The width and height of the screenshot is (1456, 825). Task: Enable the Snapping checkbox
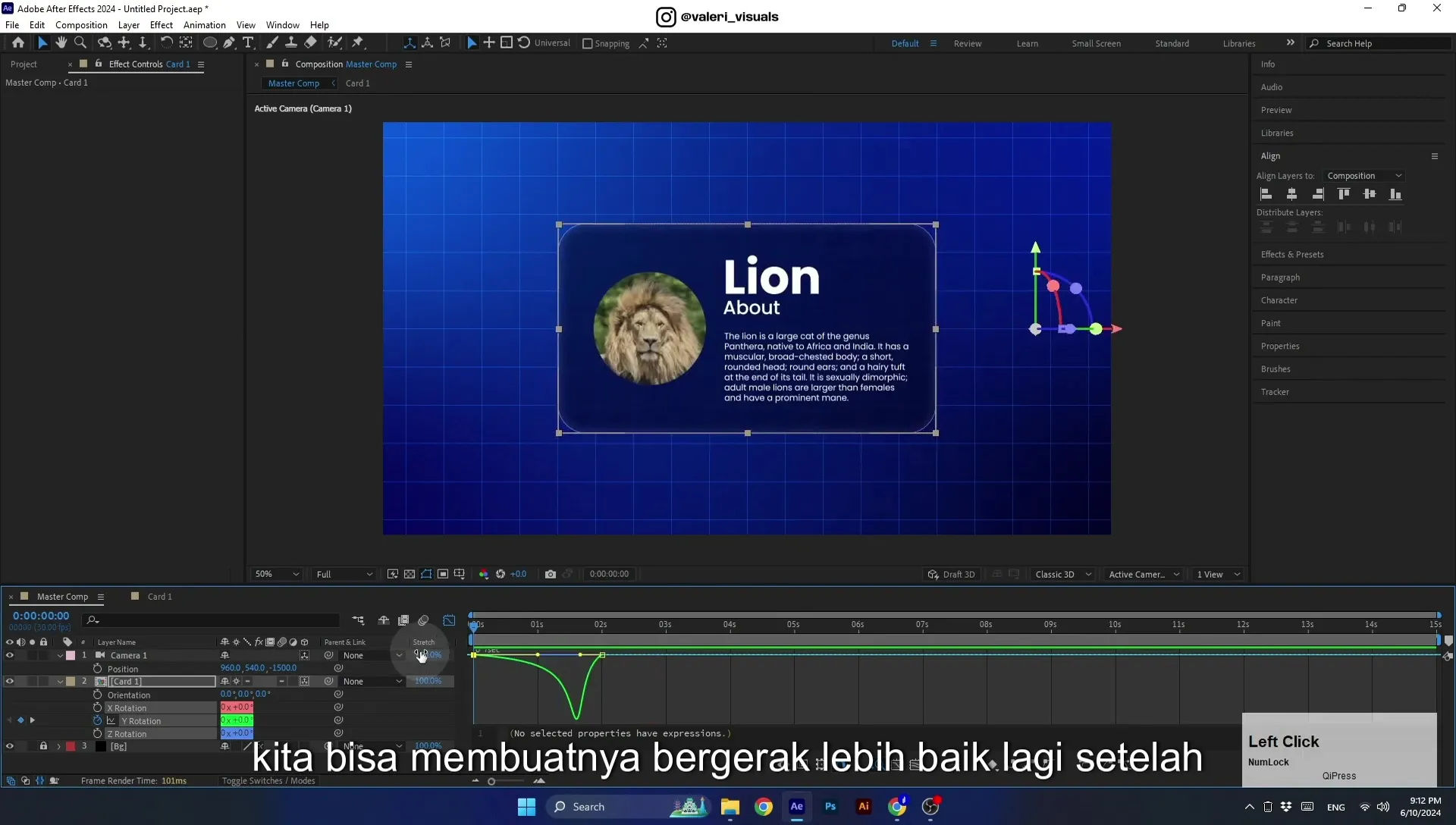[587, 43]
